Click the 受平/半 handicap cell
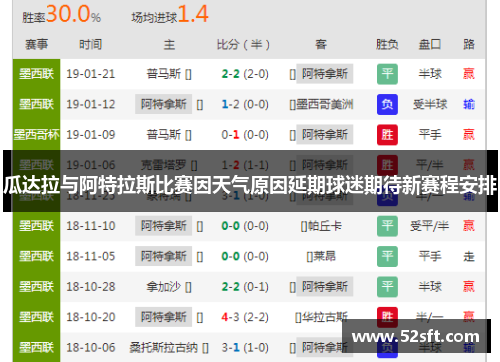 [430, 226]
